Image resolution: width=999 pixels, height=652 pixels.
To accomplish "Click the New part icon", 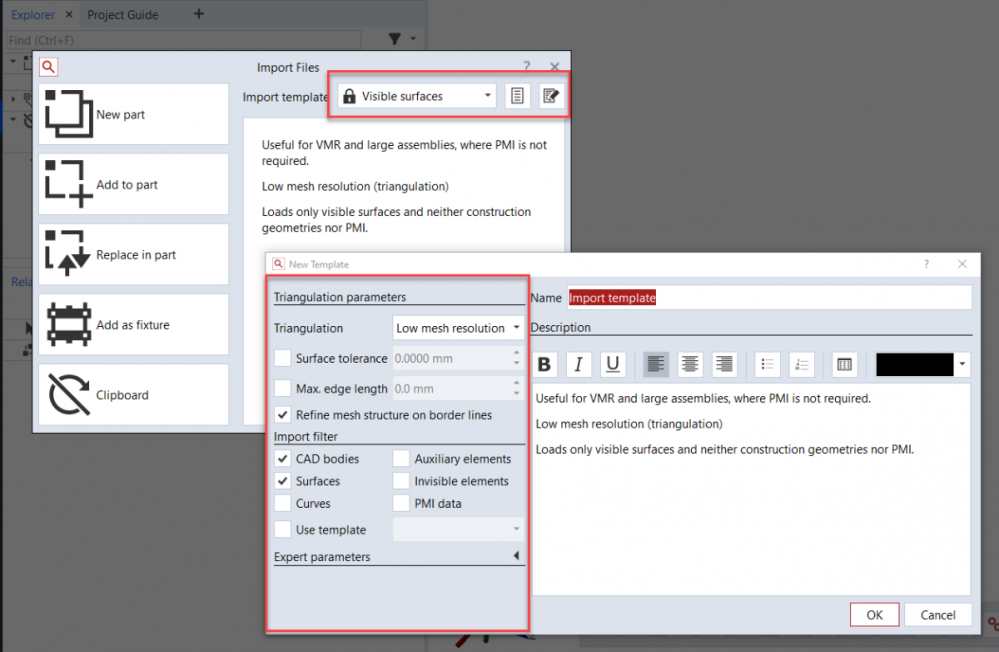I will [68, 114].
